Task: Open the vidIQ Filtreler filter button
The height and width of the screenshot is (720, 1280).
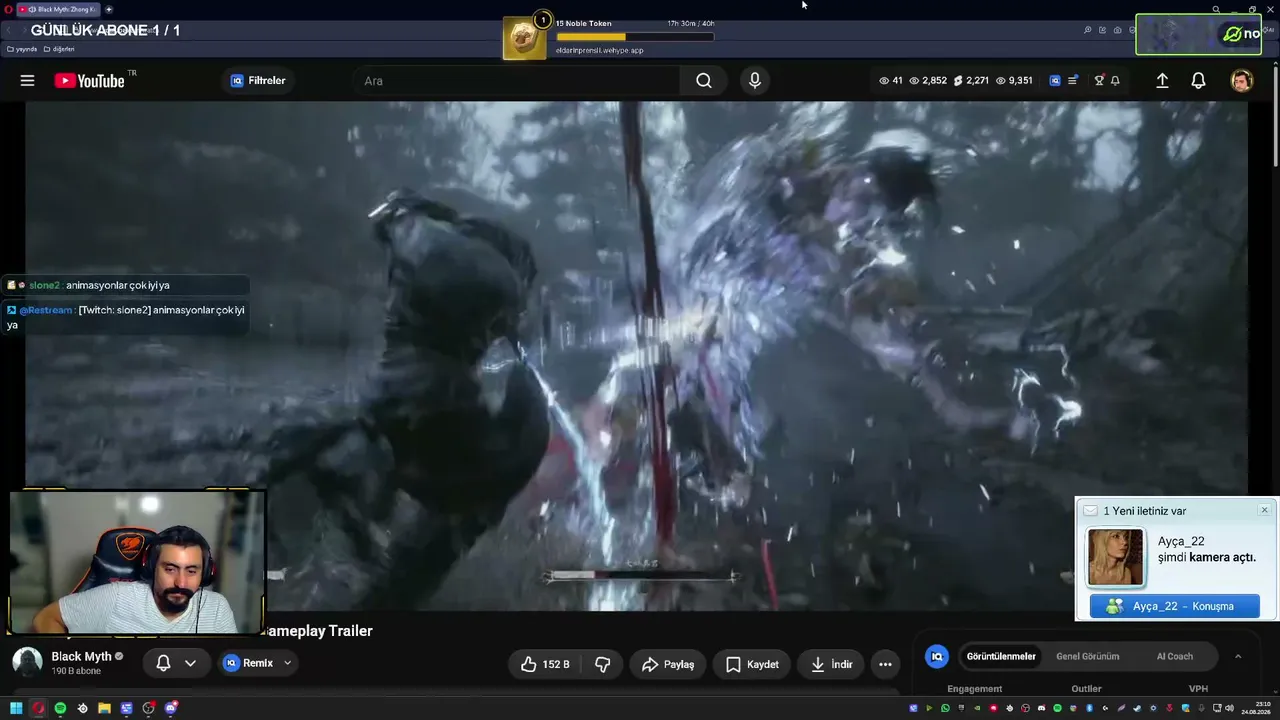Action: (258, 81)
